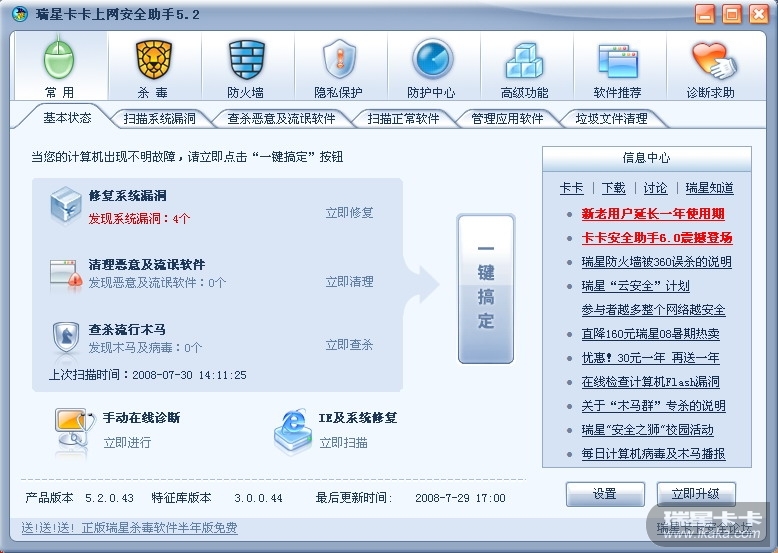778x553 pixels.
Task: Click the 修复系统漏洞 box icon
Action: pyautogui.click(x=65, y=205)
